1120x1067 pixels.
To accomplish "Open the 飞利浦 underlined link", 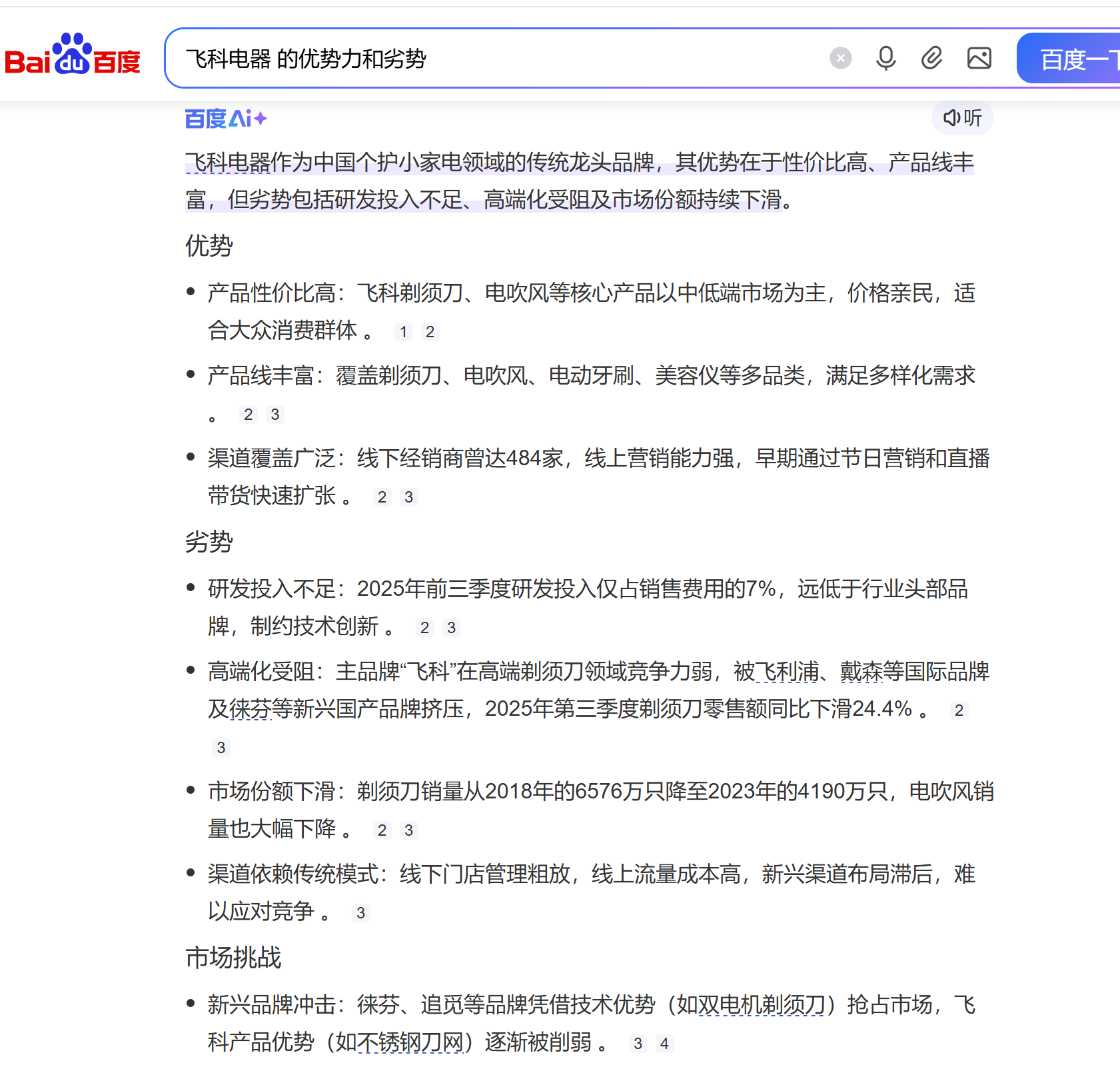I will [x=788, y=672].
